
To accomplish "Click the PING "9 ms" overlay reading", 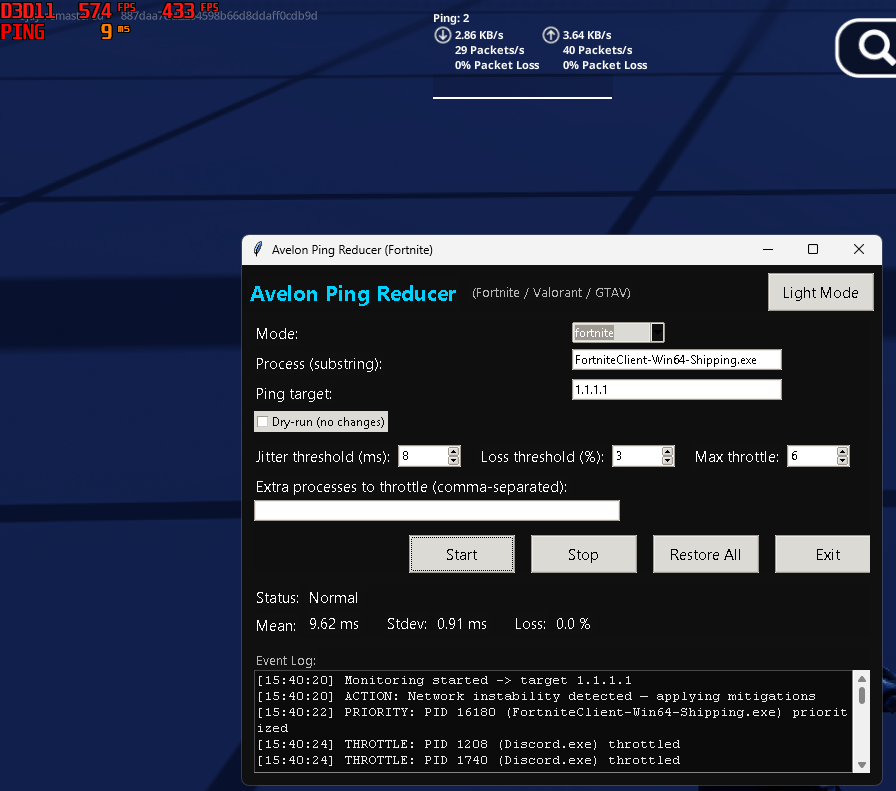I will pos(115,31).
